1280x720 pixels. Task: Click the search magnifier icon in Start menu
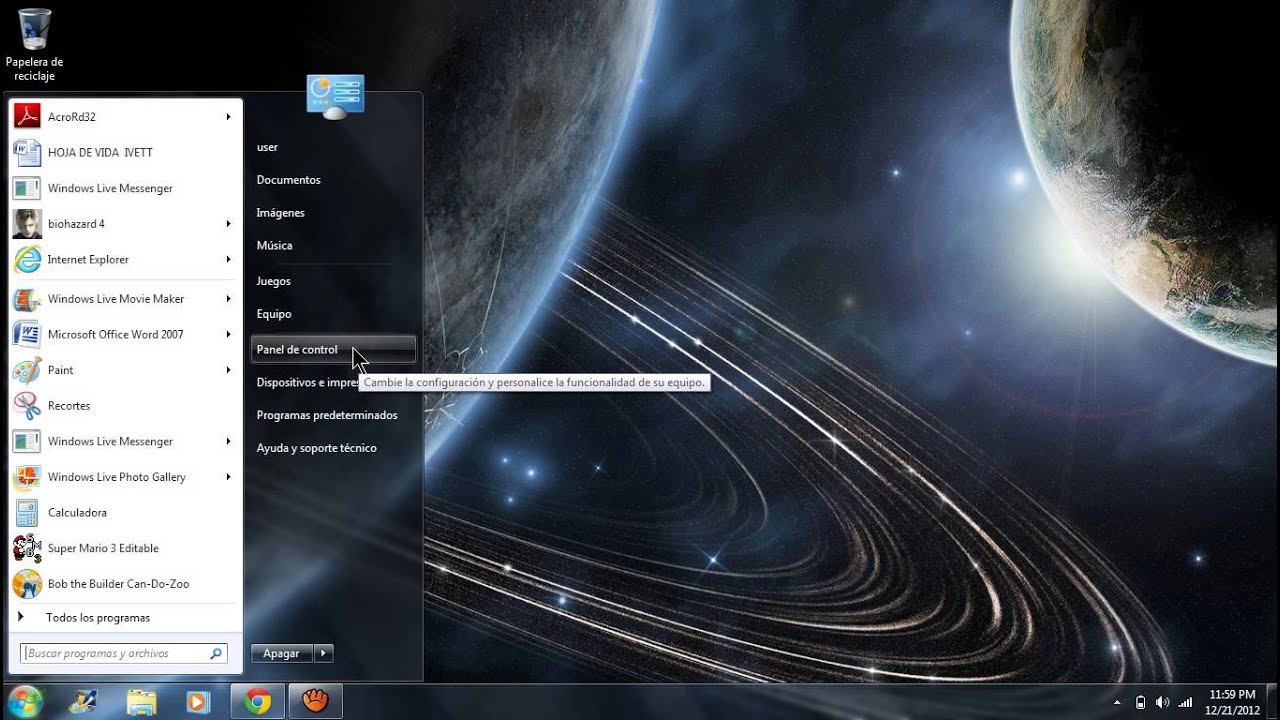point(216,654)
